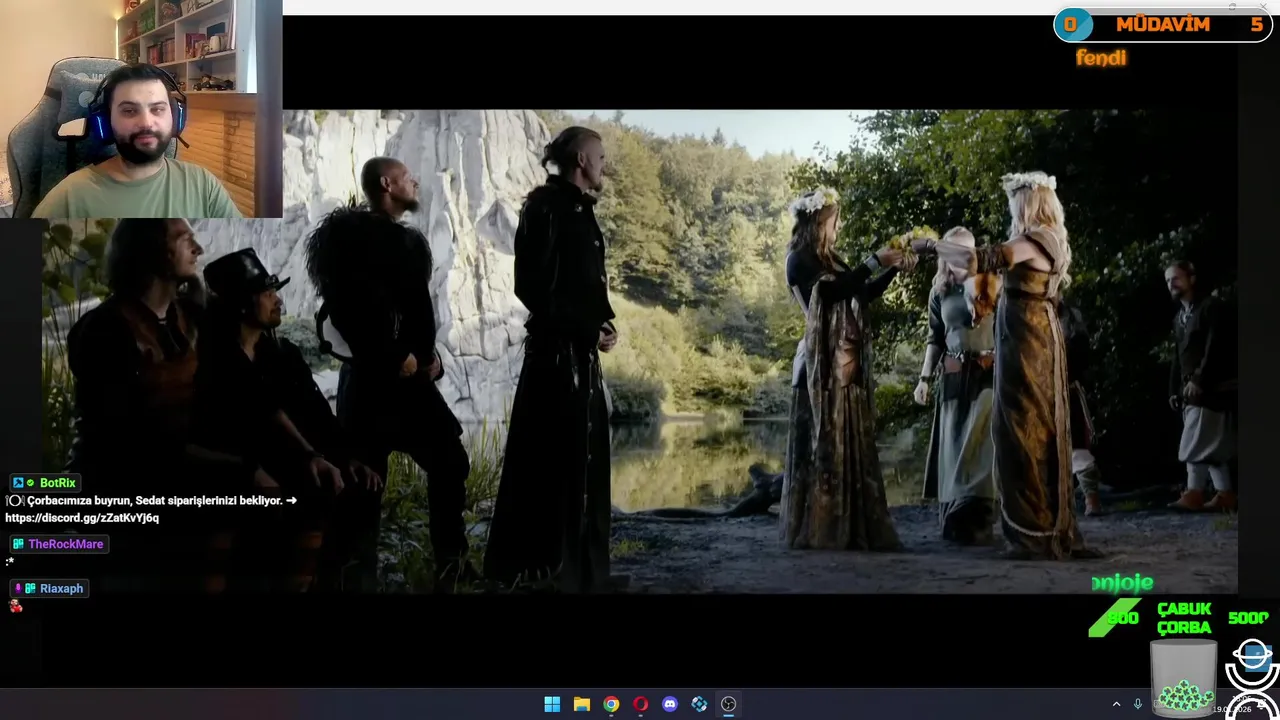Open the Windows Start menu
Viewport: 1280px width, 720px height.
tap(552, 704)
